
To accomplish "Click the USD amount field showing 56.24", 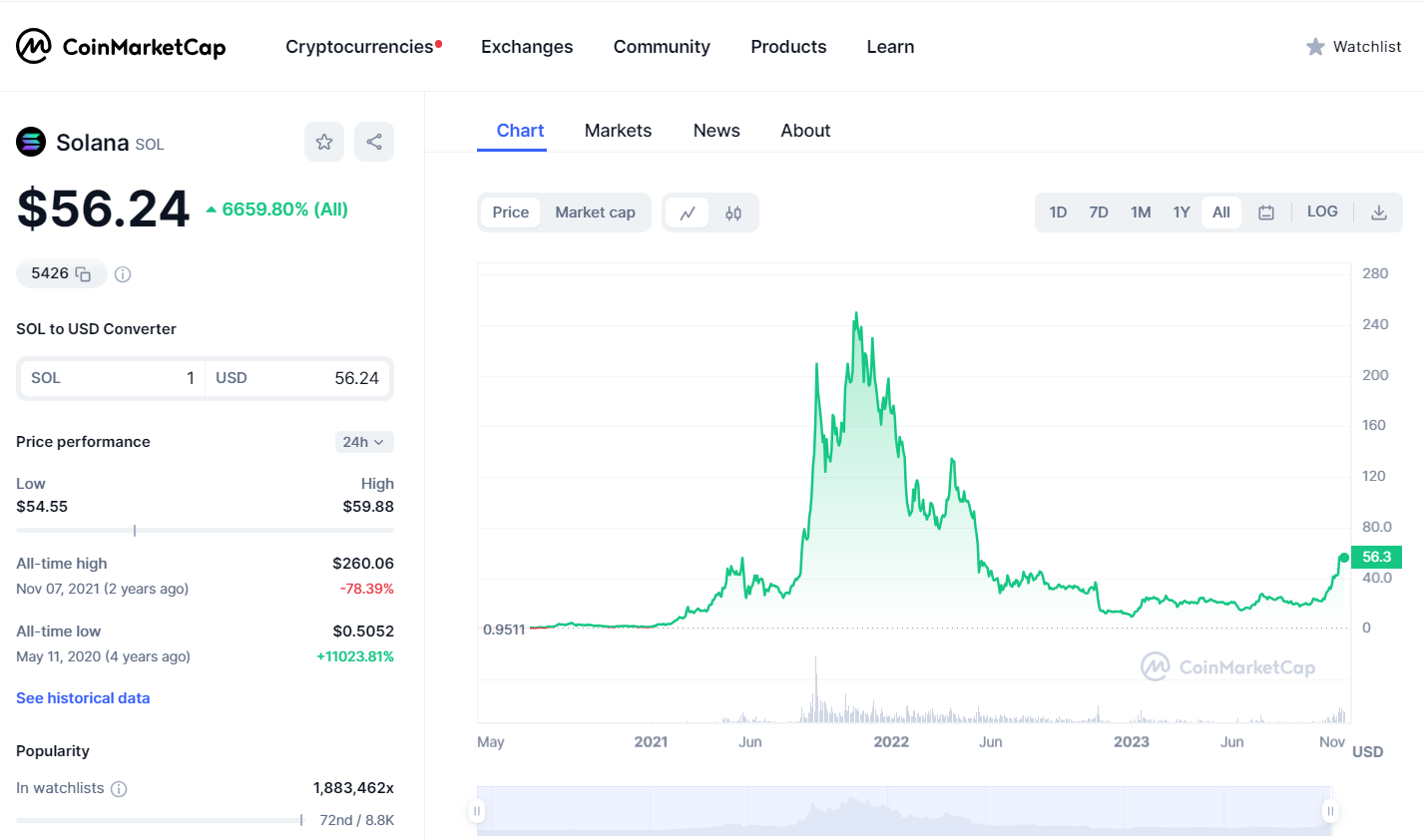I will pyautogui.click(x=297, y=378).
